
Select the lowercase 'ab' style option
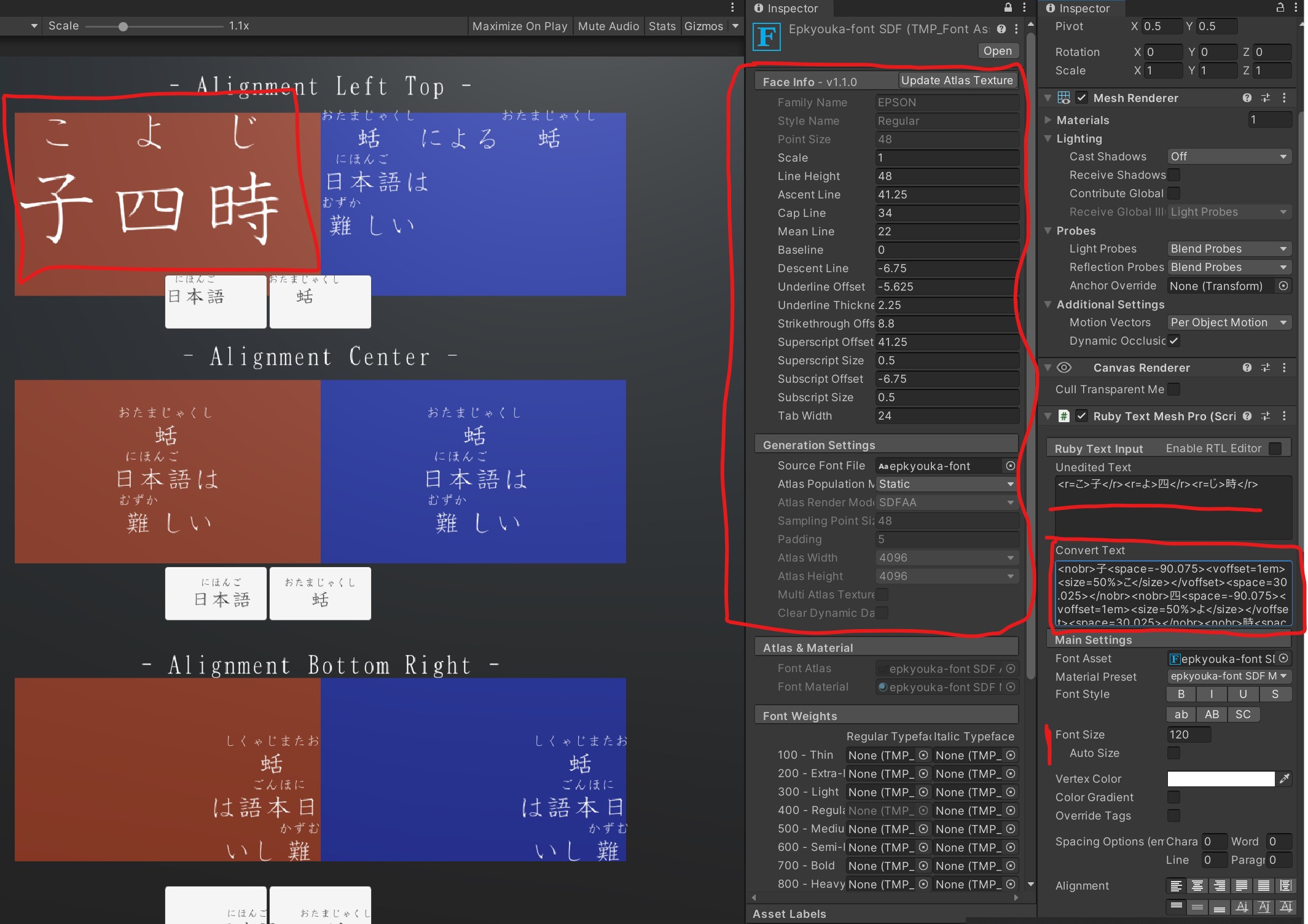pos(1180,714)
